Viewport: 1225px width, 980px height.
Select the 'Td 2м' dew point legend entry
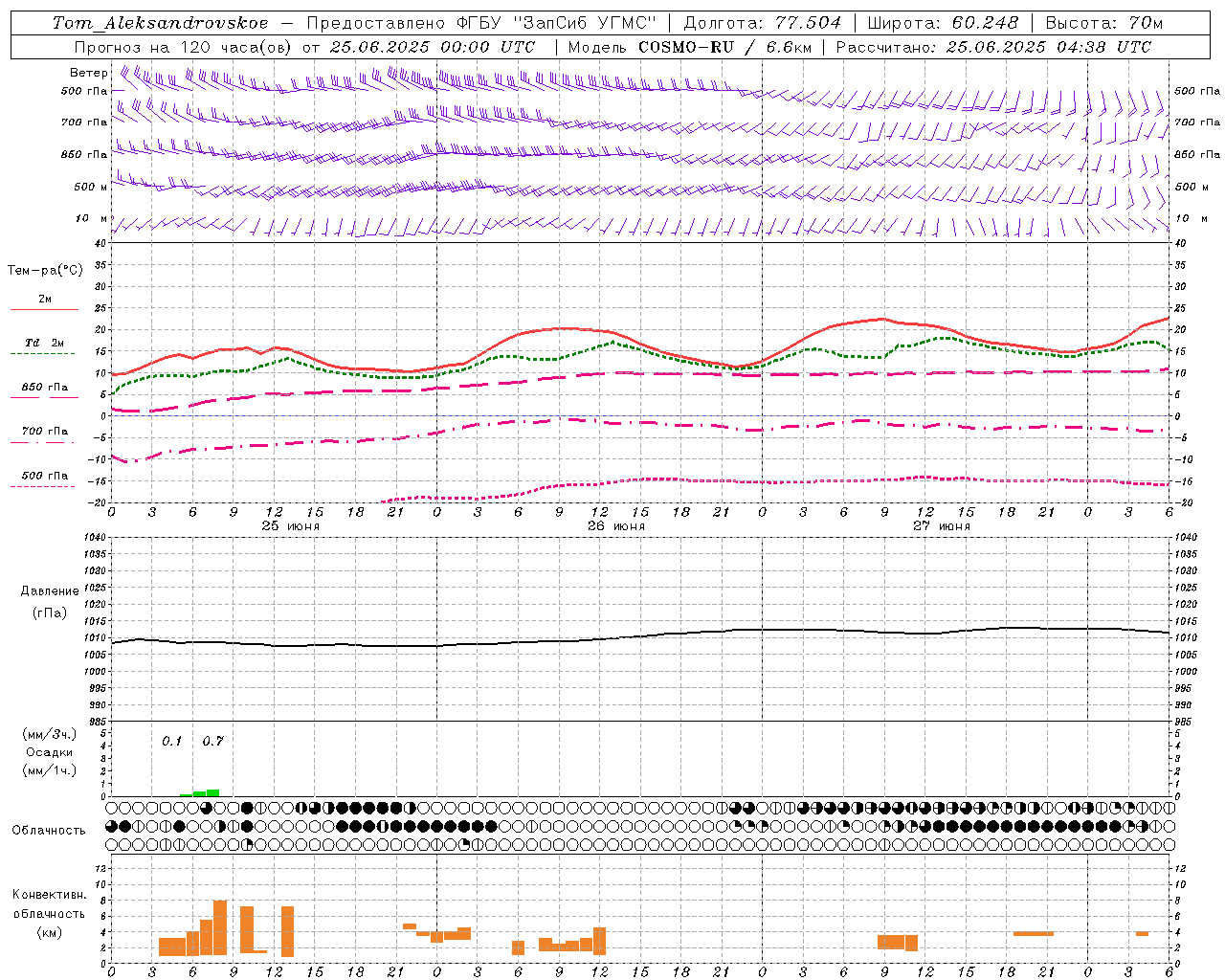click(x=45, y=343)
